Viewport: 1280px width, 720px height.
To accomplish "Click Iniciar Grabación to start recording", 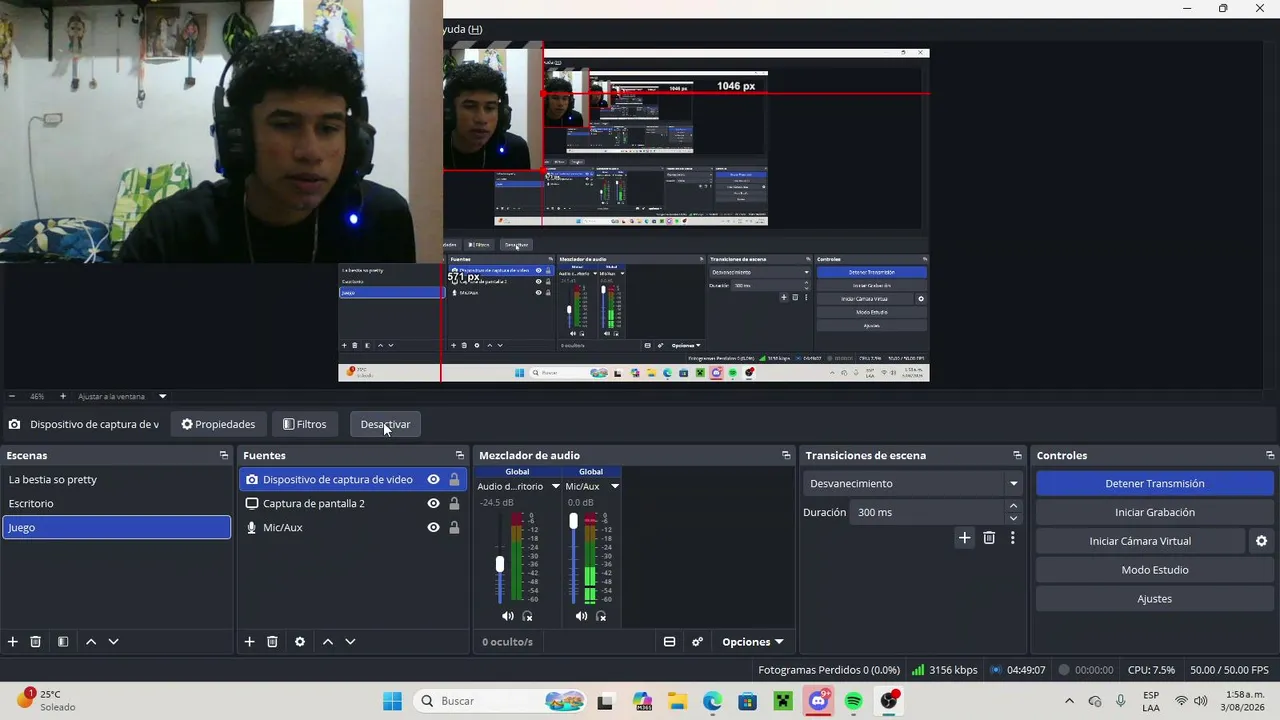I will point(1154,513).
